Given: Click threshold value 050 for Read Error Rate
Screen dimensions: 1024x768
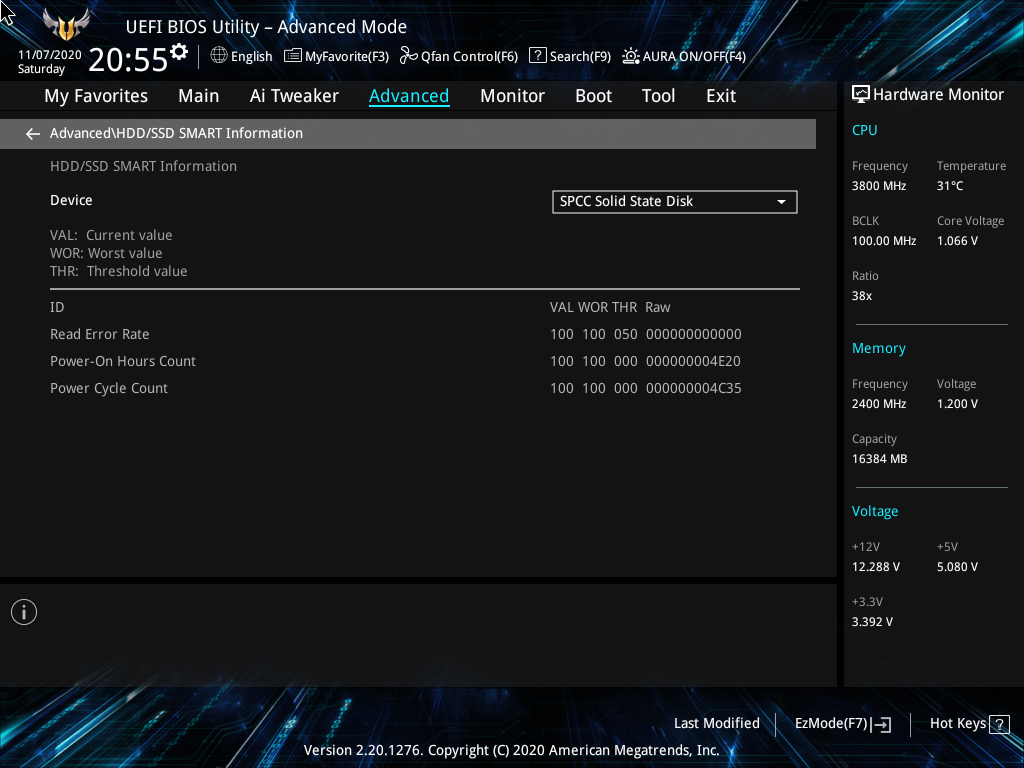Looking at the screenshot, I should [x=625, y=334].
